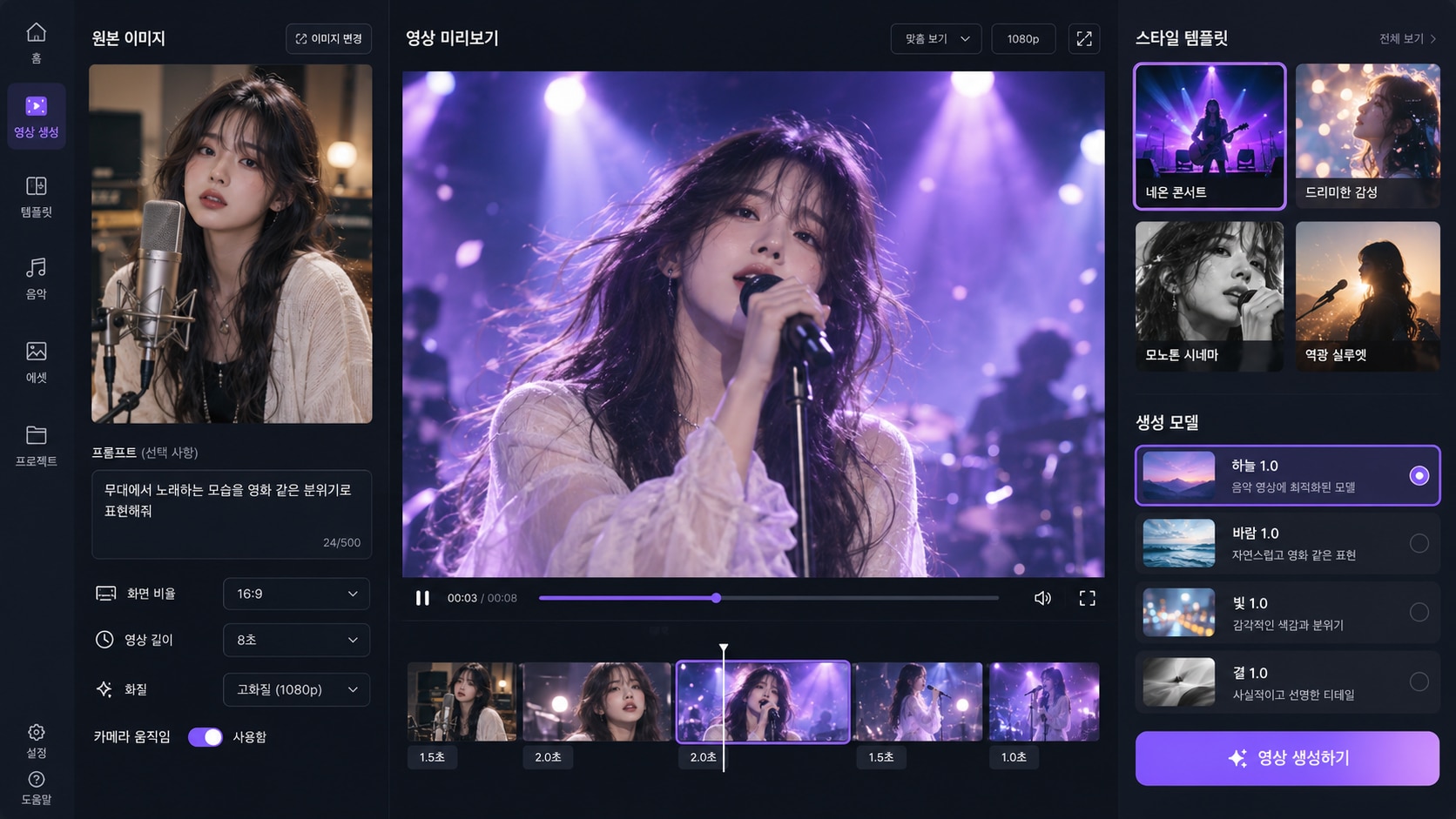Expand the 영상 길이 8초 dropdown
The height and width of the screenshot is (819, 1456).
[296, 640]
